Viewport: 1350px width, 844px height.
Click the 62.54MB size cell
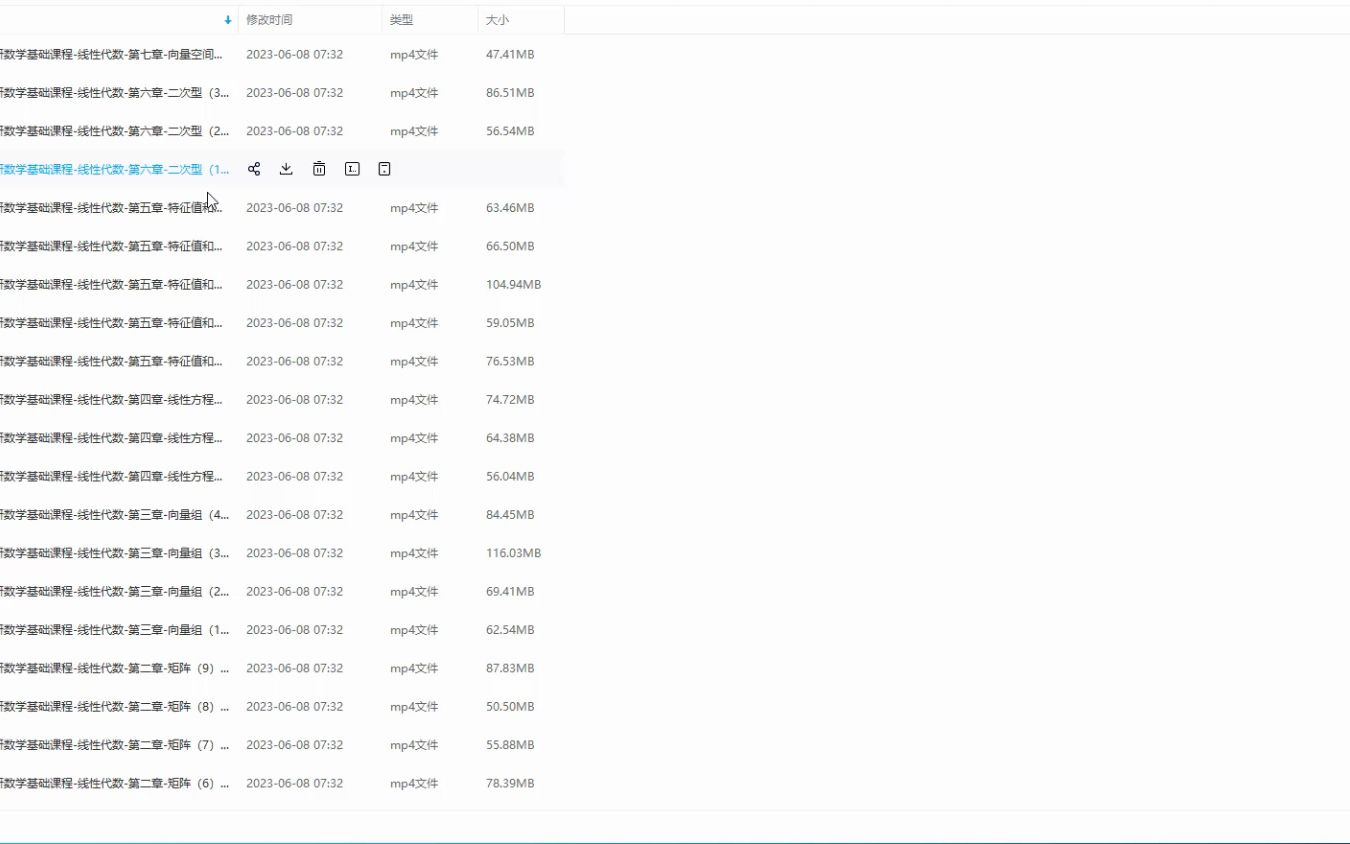(x=510, y=630)
